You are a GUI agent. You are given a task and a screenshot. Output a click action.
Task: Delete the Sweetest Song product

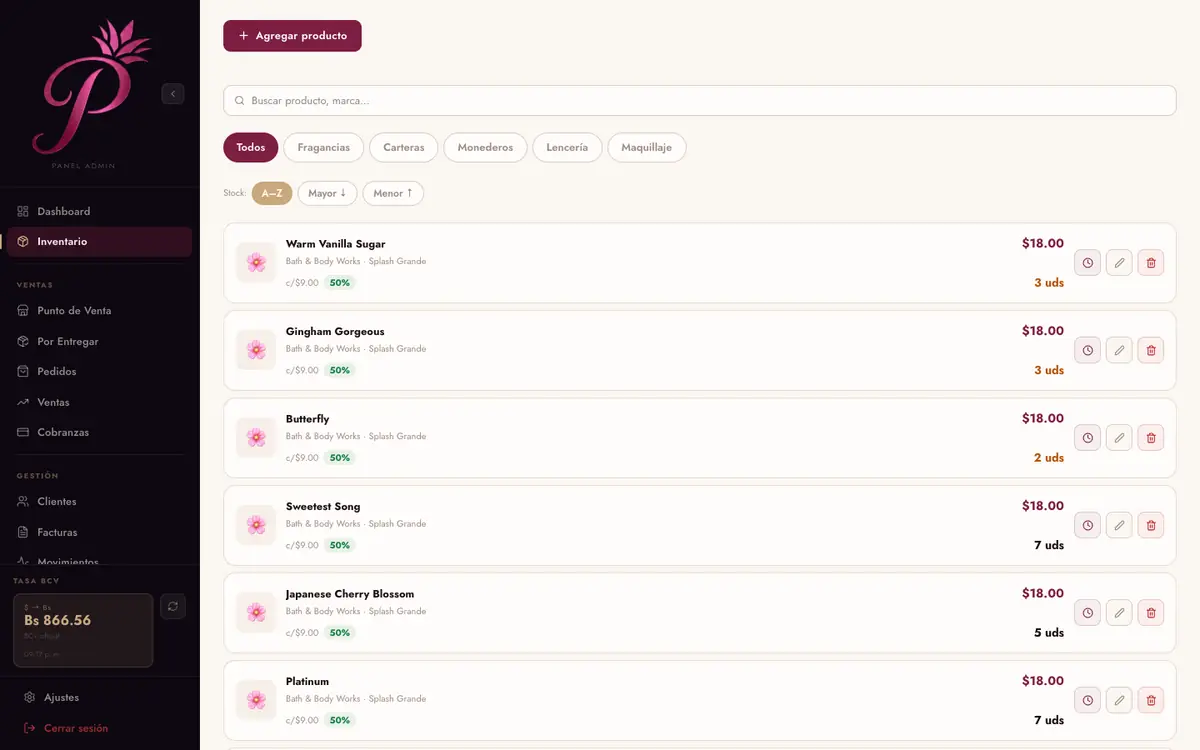click(1151, 525)
